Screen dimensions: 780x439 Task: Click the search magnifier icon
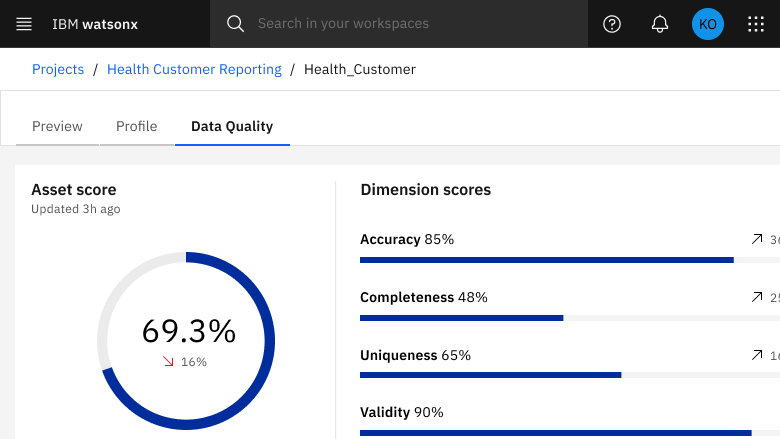[x=235, y=24]
